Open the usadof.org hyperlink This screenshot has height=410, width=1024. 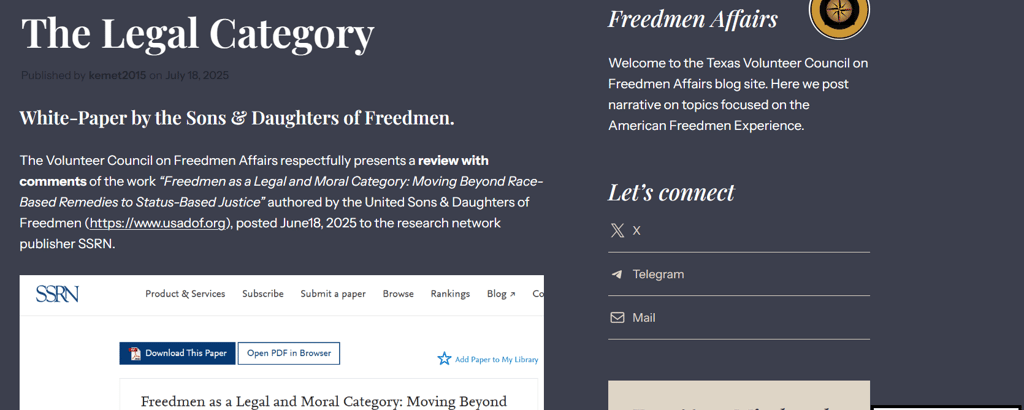158,223
